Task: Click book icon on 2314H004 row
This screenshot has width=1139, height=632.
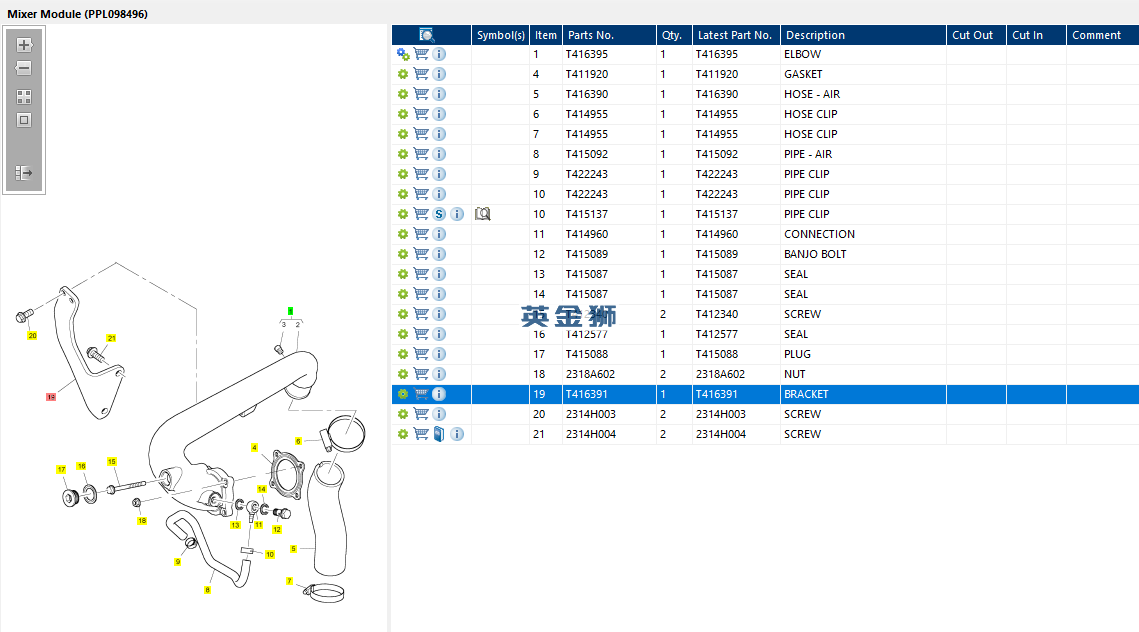Action: click(x=439, y=434)
